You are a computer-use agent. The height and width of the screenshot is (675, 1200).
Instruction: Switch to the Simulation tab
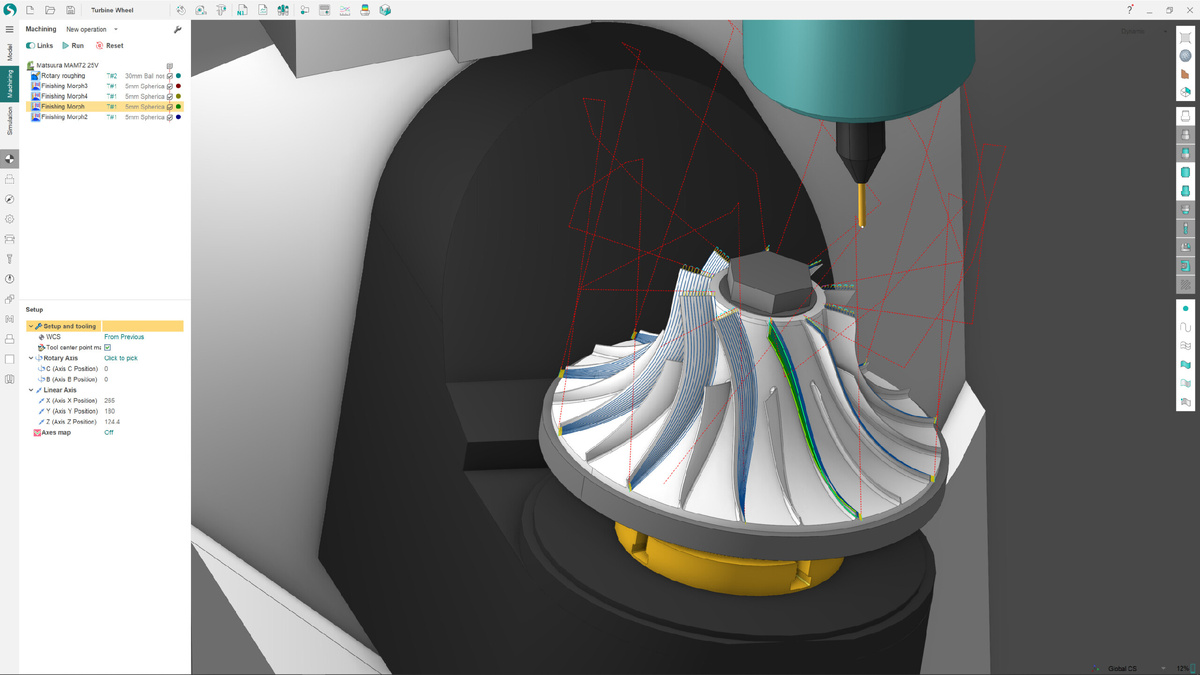click(9, 121)
